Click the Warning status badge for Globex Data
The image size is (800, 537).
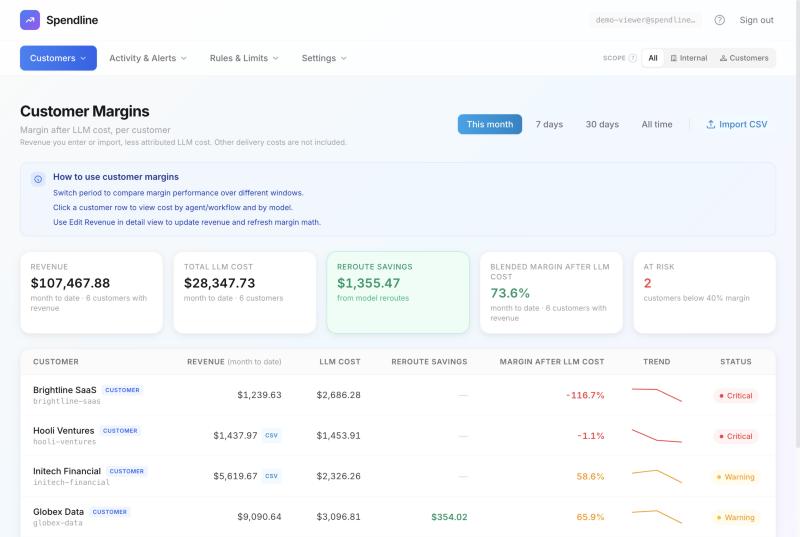736,517
